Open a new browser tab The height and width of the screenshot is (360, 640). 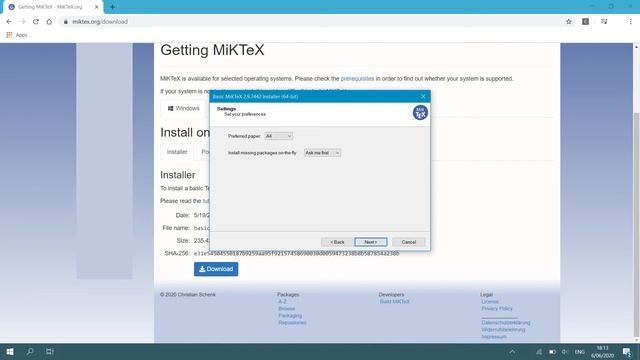point(112,7)
